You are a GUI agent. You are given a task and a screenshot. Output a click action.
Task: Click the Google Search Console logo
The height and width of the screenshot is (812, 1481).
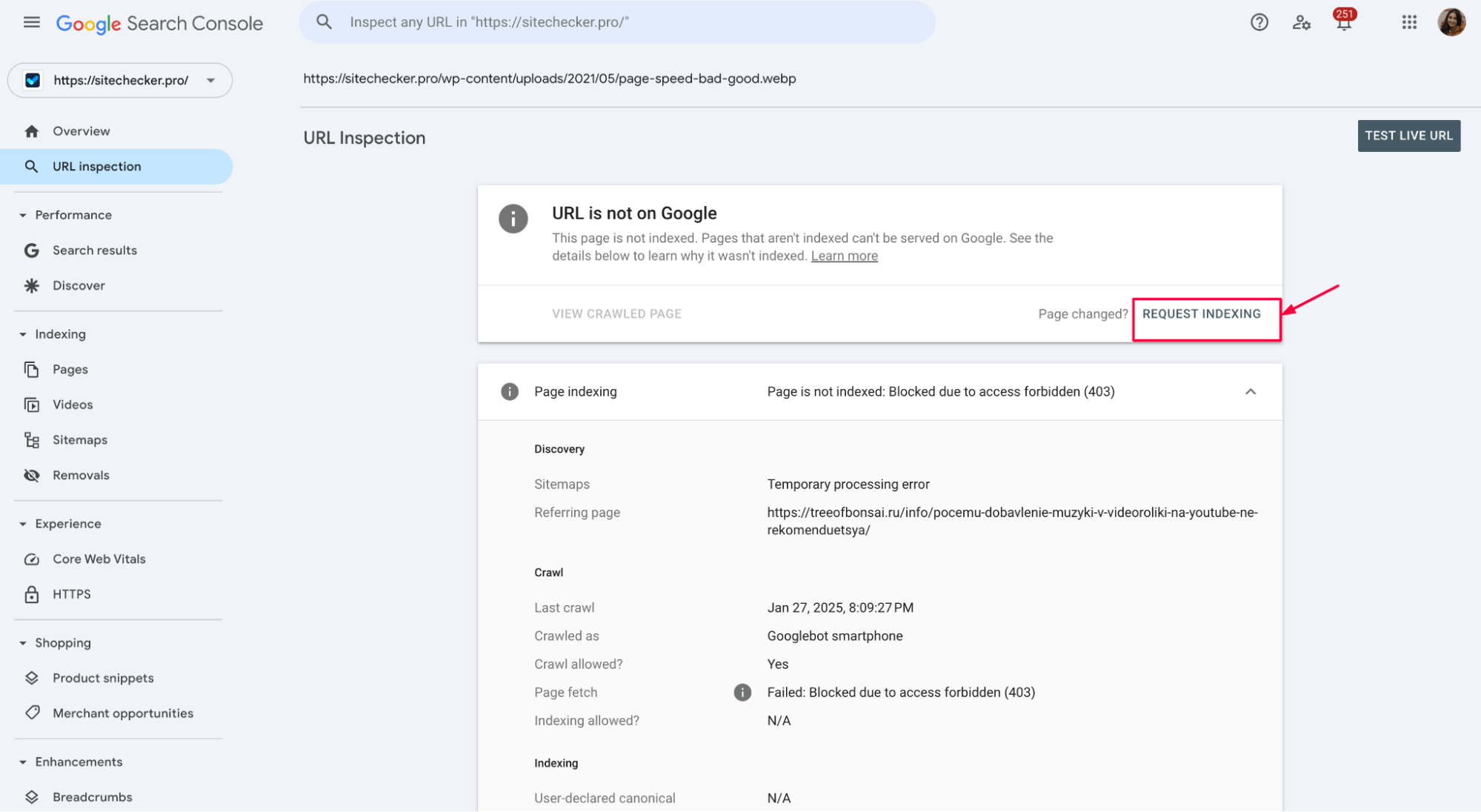tap(159, 23)
